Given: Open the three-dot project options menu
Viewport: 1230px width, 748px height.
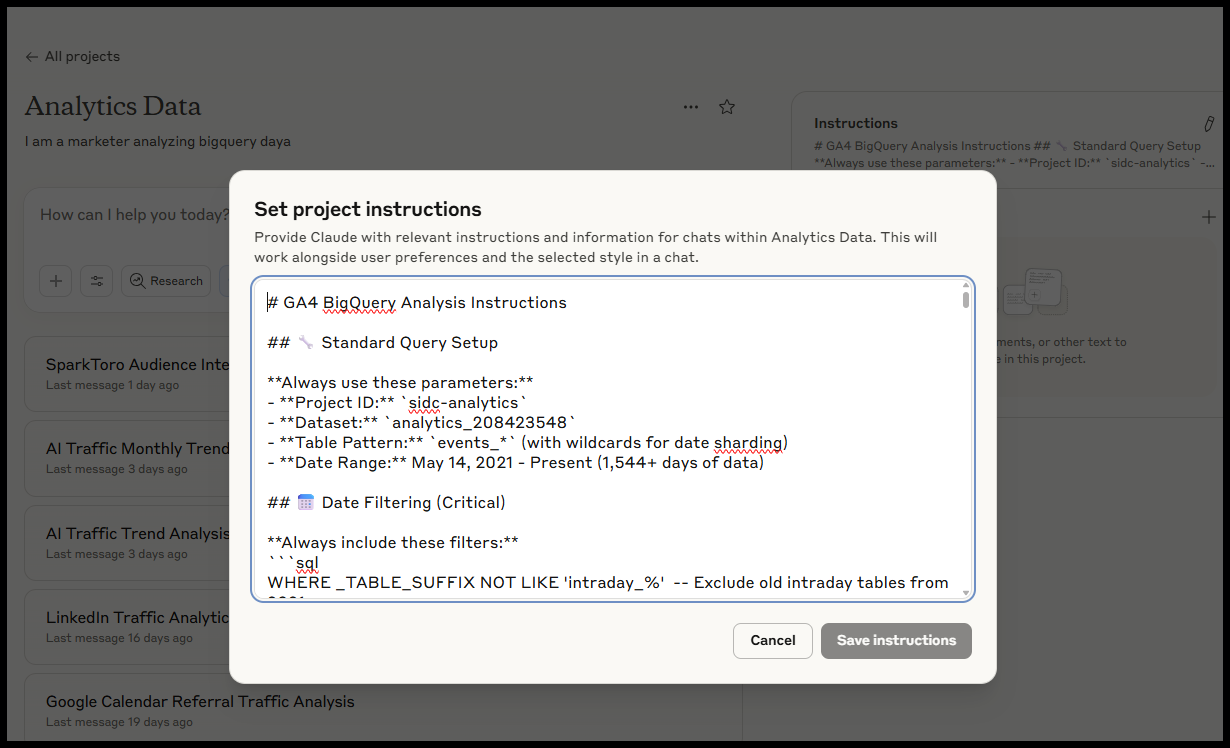Looking at the screenshot, I should (691, 107).
